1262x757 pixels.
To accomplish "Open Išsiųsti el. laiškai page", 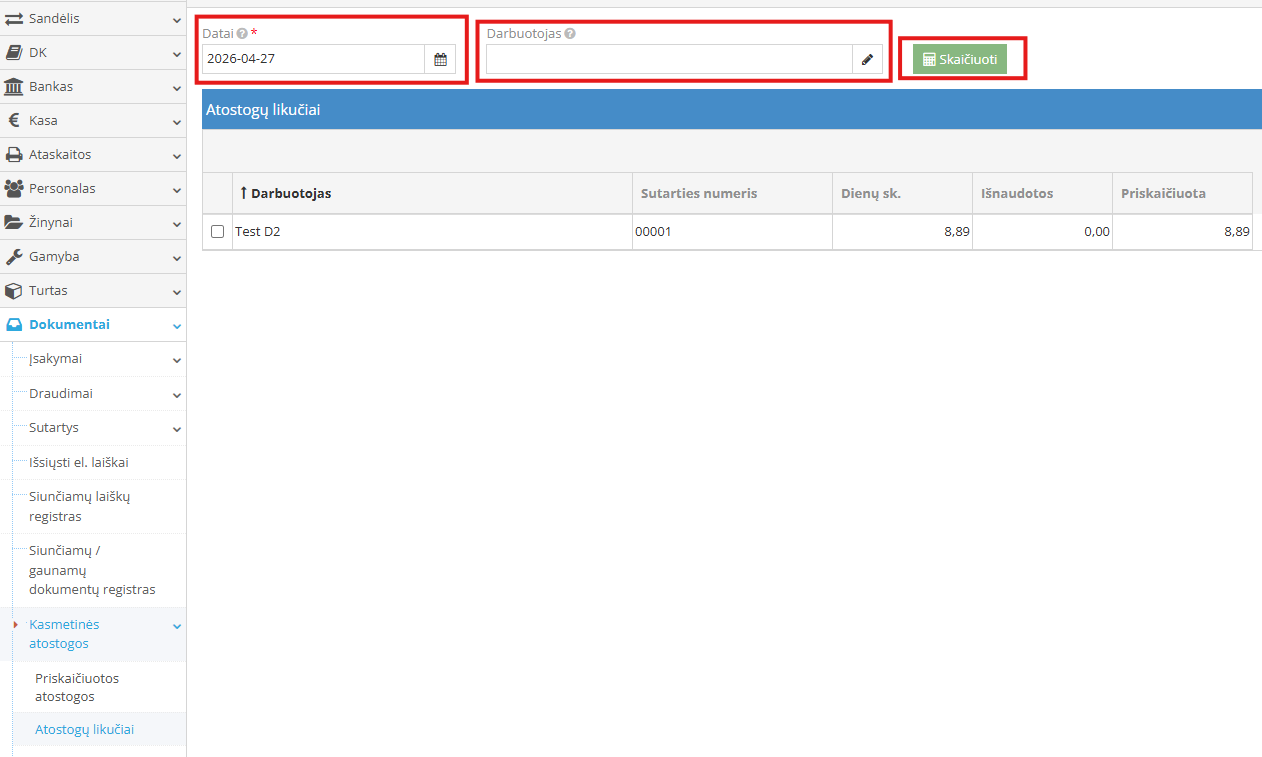I will pyautogui.click(x=78, y=462).
